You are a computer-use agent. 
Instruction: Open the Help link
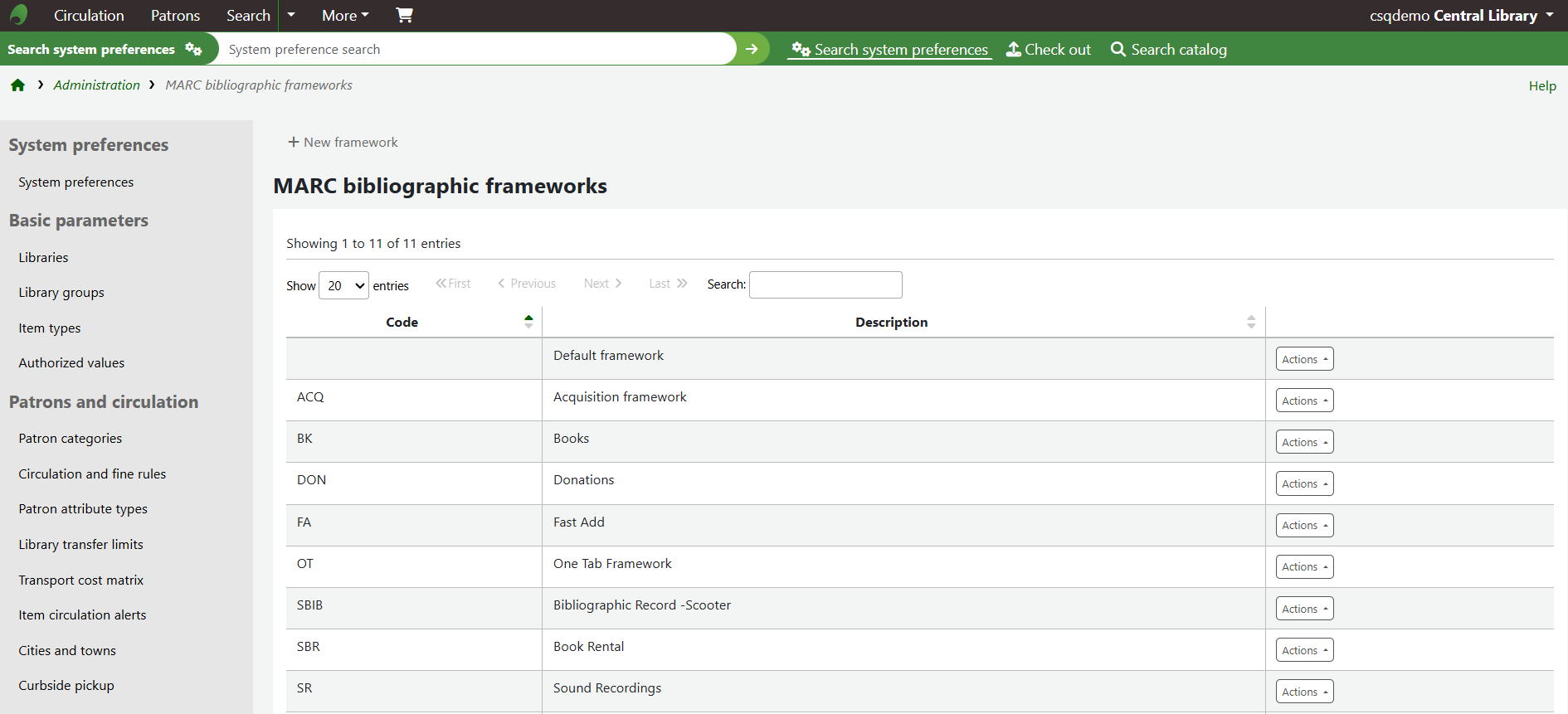(1541, 86)
